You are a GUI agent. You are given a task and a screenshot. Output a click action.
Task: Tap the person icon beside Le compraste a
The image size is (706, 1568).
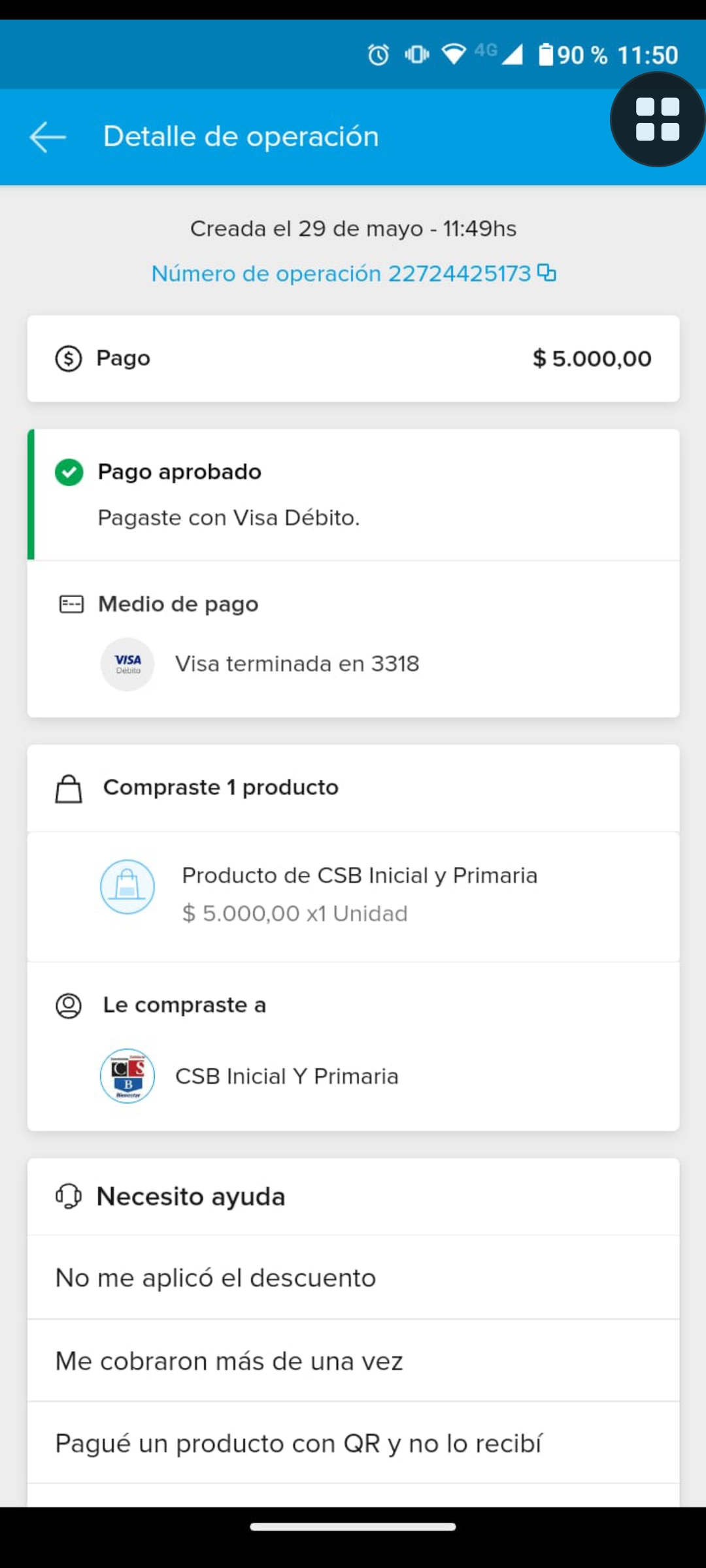pyautogui.click(x=69, y=1005)
